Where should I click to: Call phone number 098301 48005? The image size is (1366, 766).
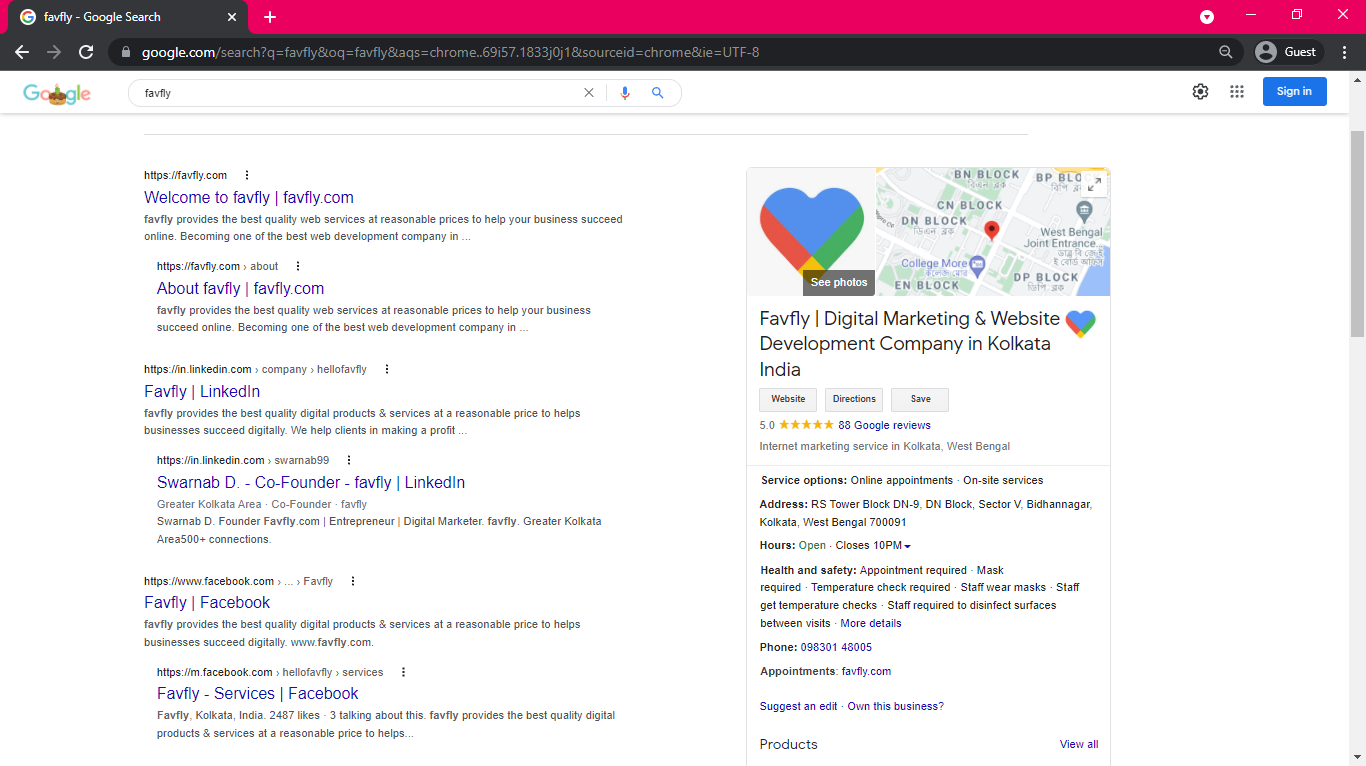[836, 648]
